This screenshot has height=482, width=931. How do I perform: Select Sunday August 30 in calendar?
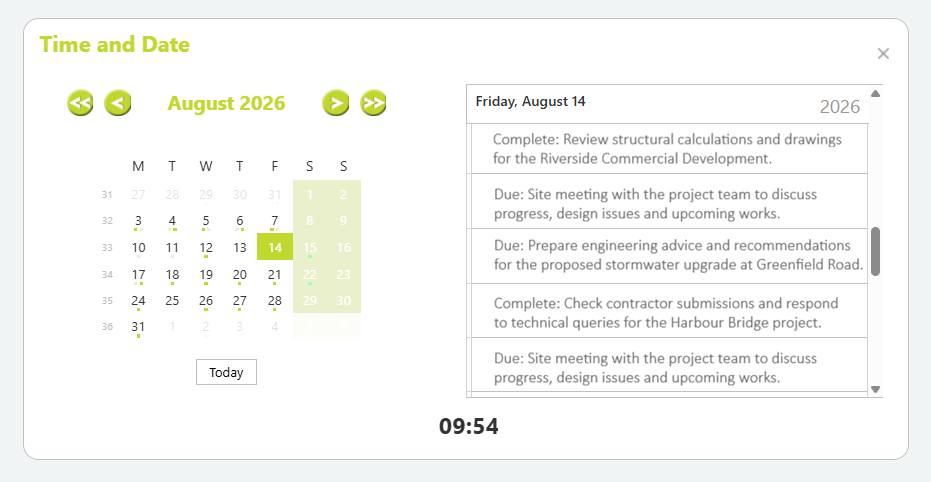click(x=344, y=300)
